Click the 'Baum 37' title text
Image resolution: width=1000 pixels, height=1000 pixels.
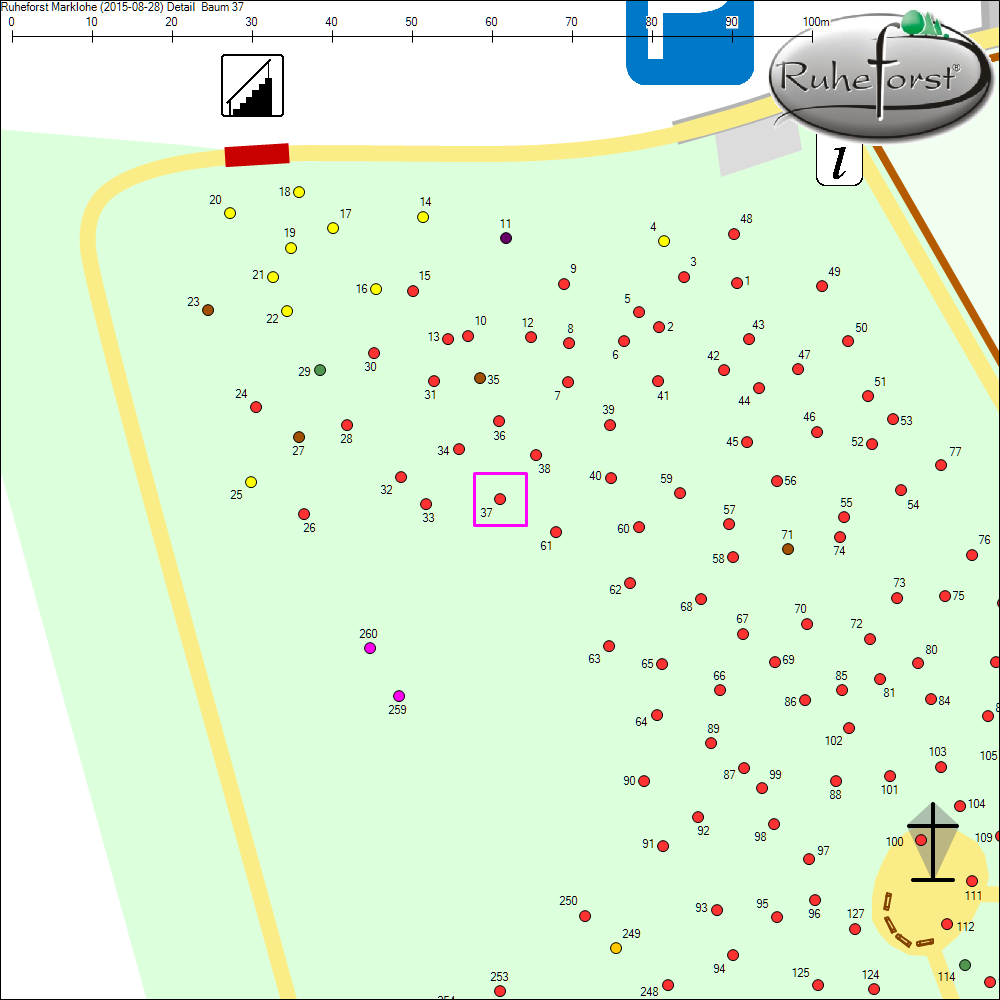click(223, 6)
